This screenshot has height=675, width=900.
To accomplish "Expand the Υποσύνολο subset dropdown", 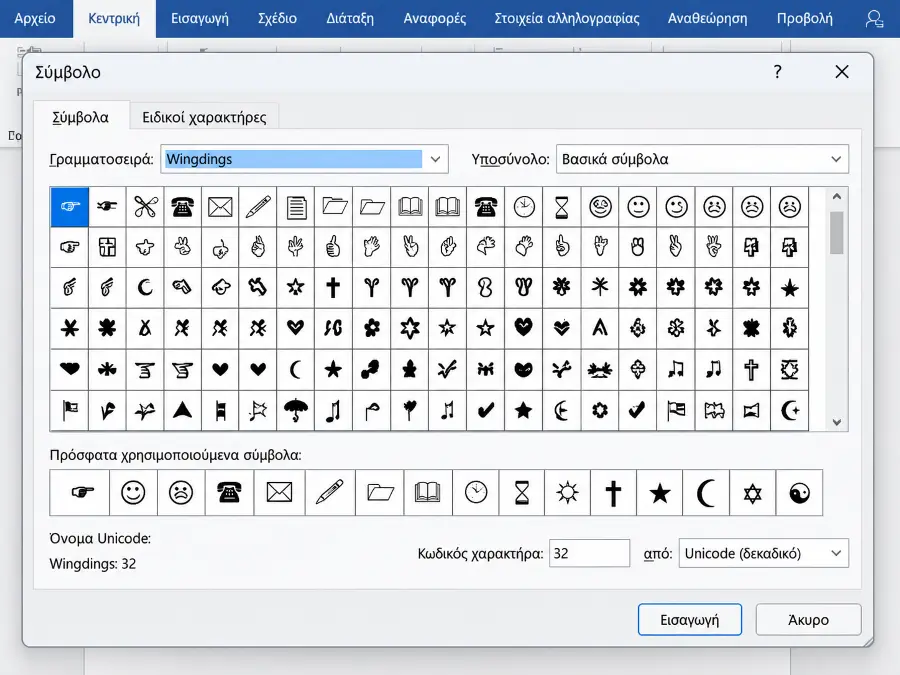I will tap(703, 159).
